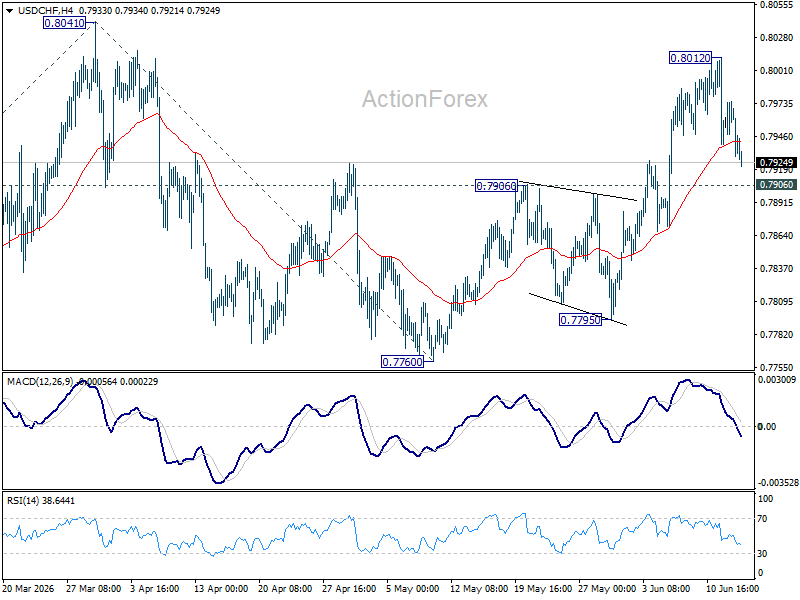Click the 0.80010 price axis value
This screenshot has height=600, width=800.
(x=776, y=71)
